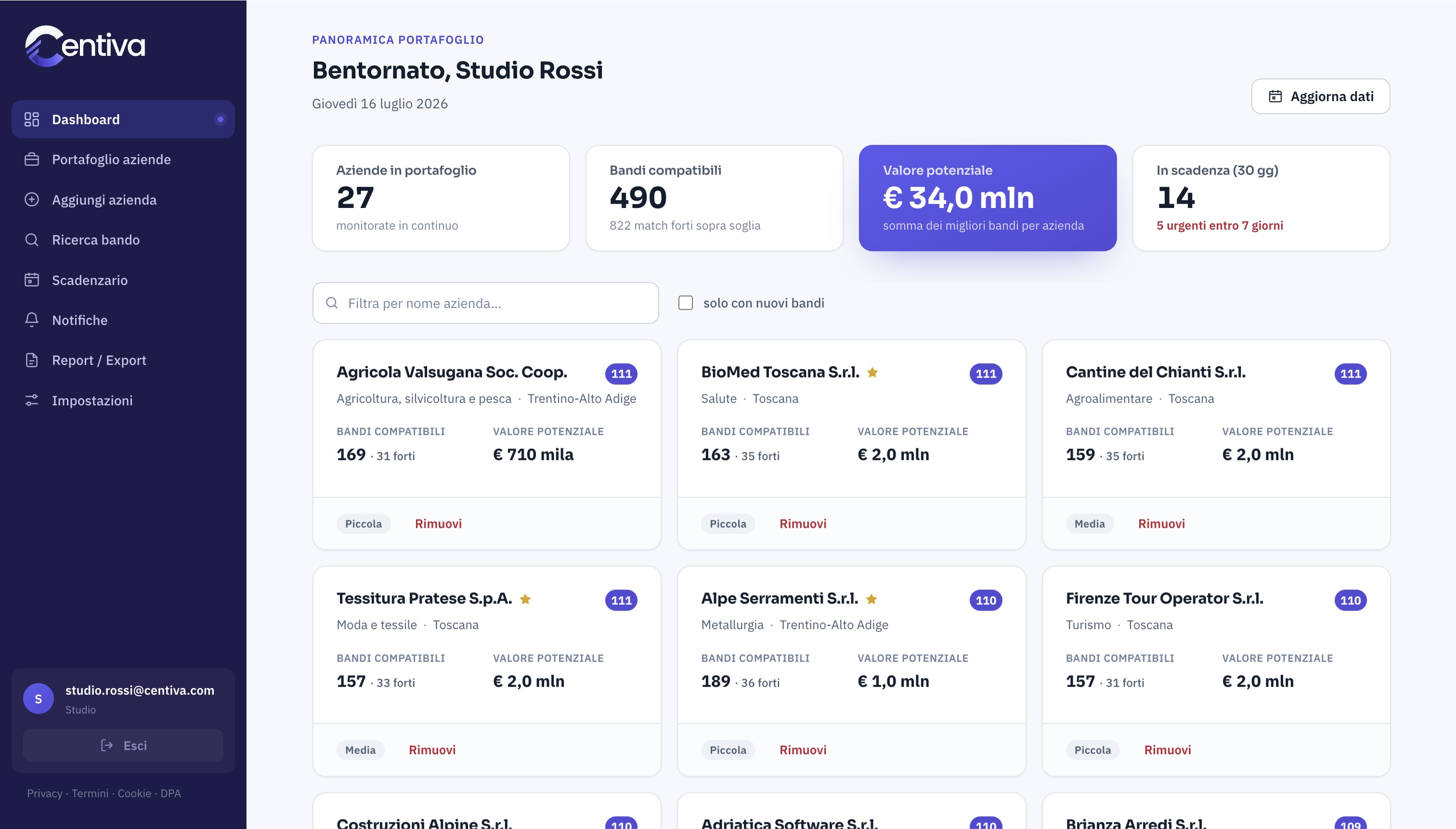Image resolution: width=1456 pixels, height=829 pixels.
Task: Click Rimuovi on Tessitura Pratese card
Action: 432,750
